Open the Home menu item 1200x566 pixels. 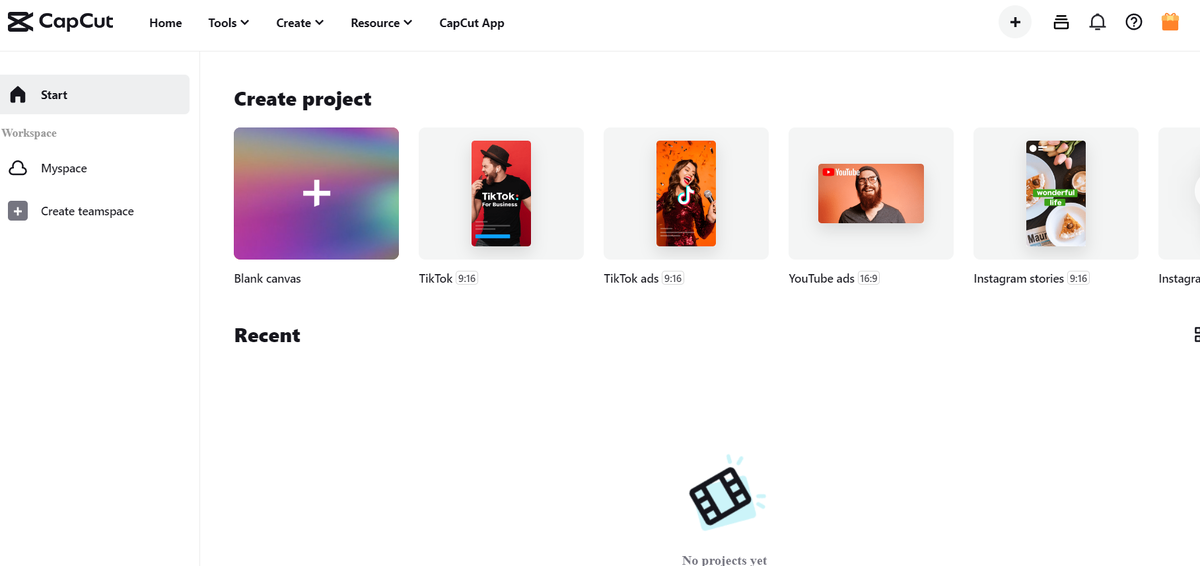(x=165, y=23)
